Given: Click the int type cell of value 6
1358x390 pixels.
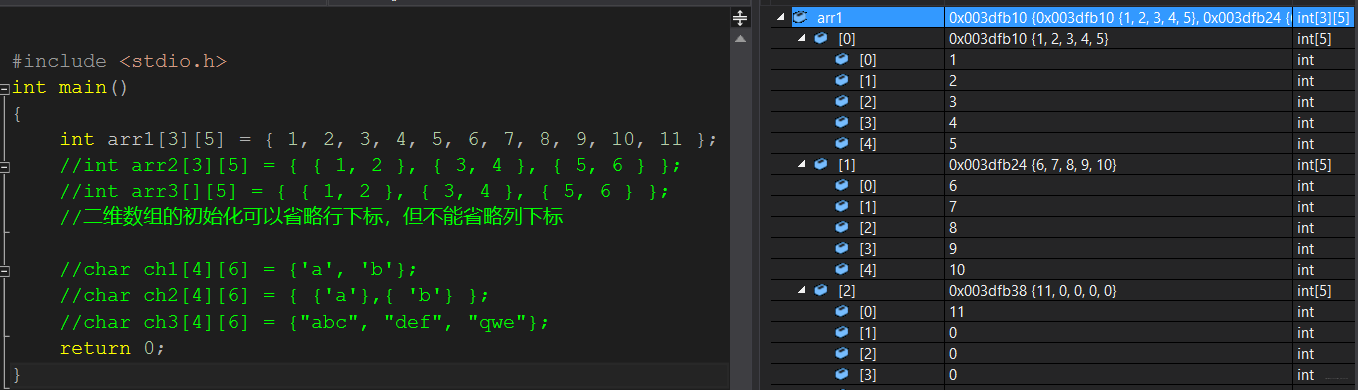Looking at the screenshot, I should (x=1325, y=186).
